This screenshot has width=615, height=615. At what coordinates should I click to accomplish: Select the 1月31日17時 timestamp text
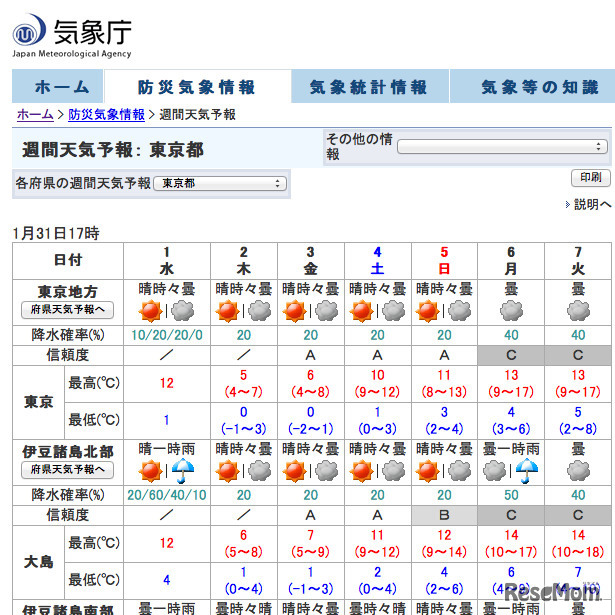pyautogui.click(x=56, y=233)
